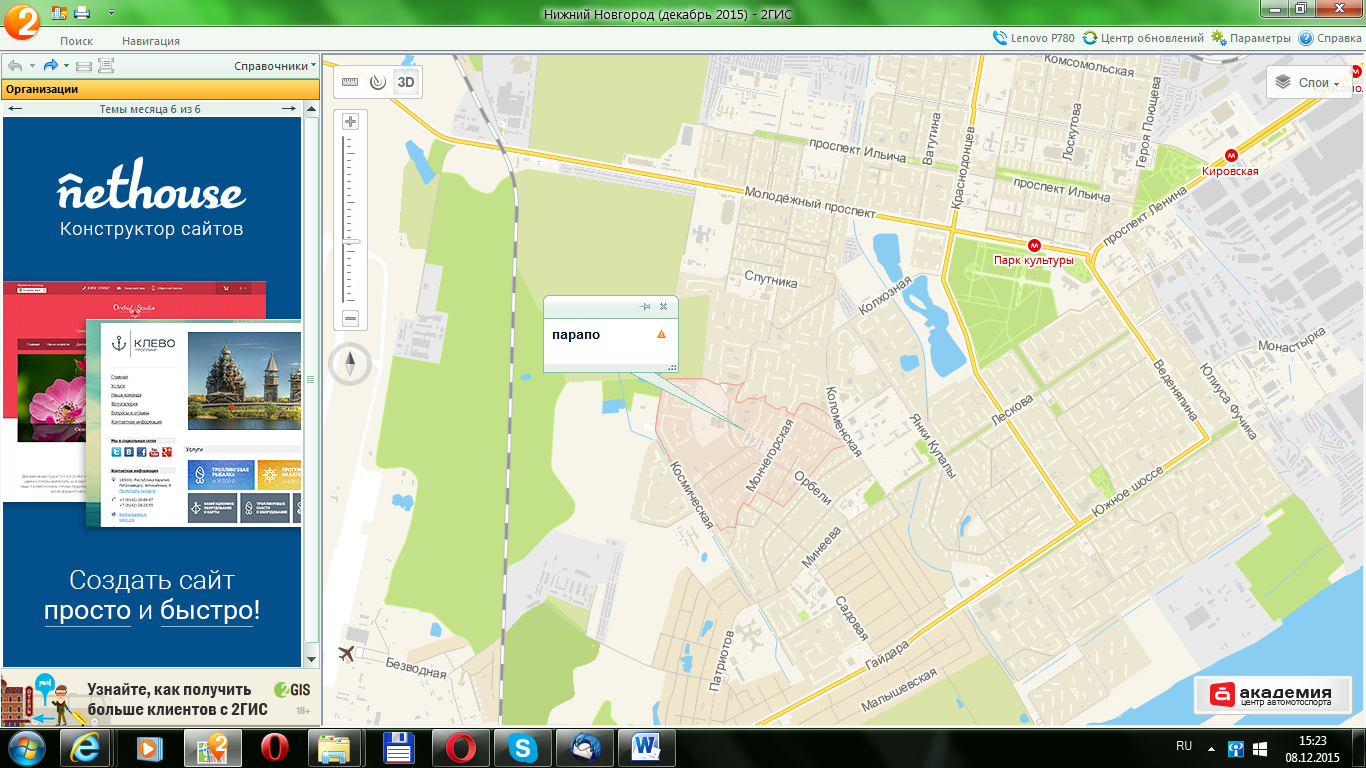Click the vertical splitter handle between panel and map
Image resolution: width=1366 pixels, height=768 pixels.
[x=310, y=379]
